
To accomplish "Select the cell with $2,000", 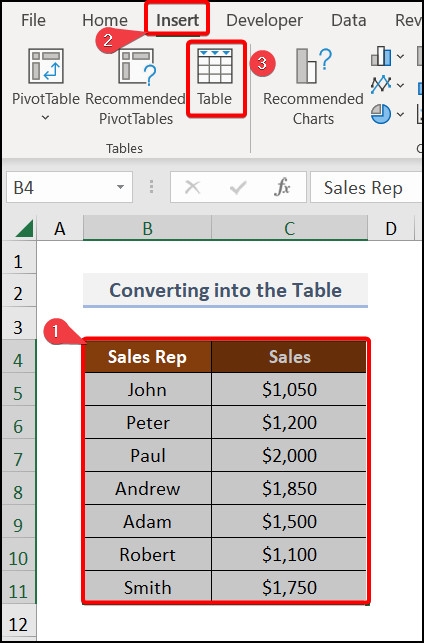I will (x=290, y=455).
